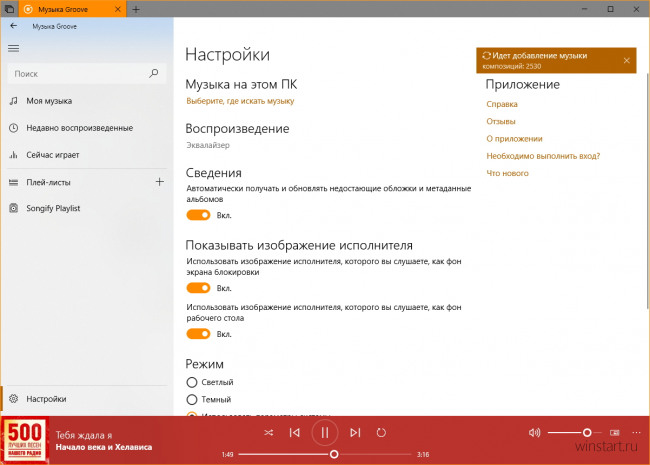Click Необходимо выполнить вход? link
Image resolution: width=650 pixels, height=465 pixels.
(543, 156)
